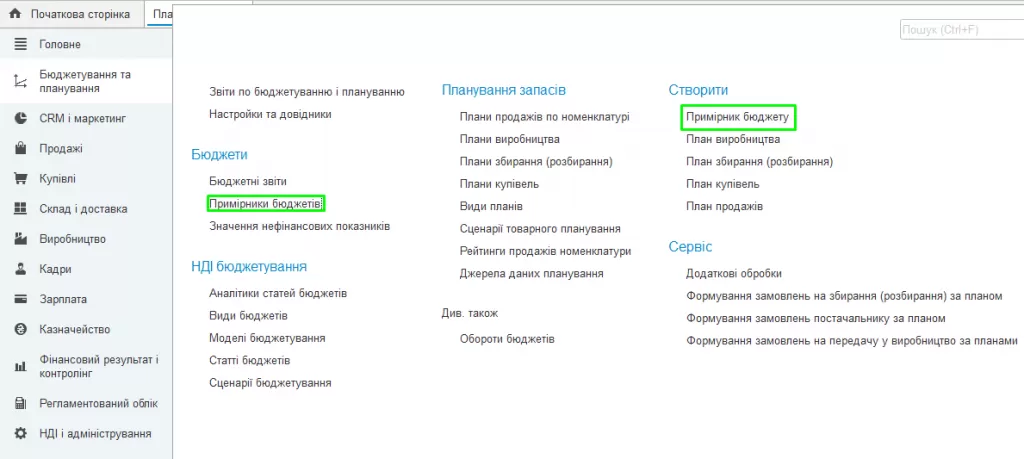The image size is (1024, 459).
Task: Create a new Примірник бюджету
Action: [739, 118]
